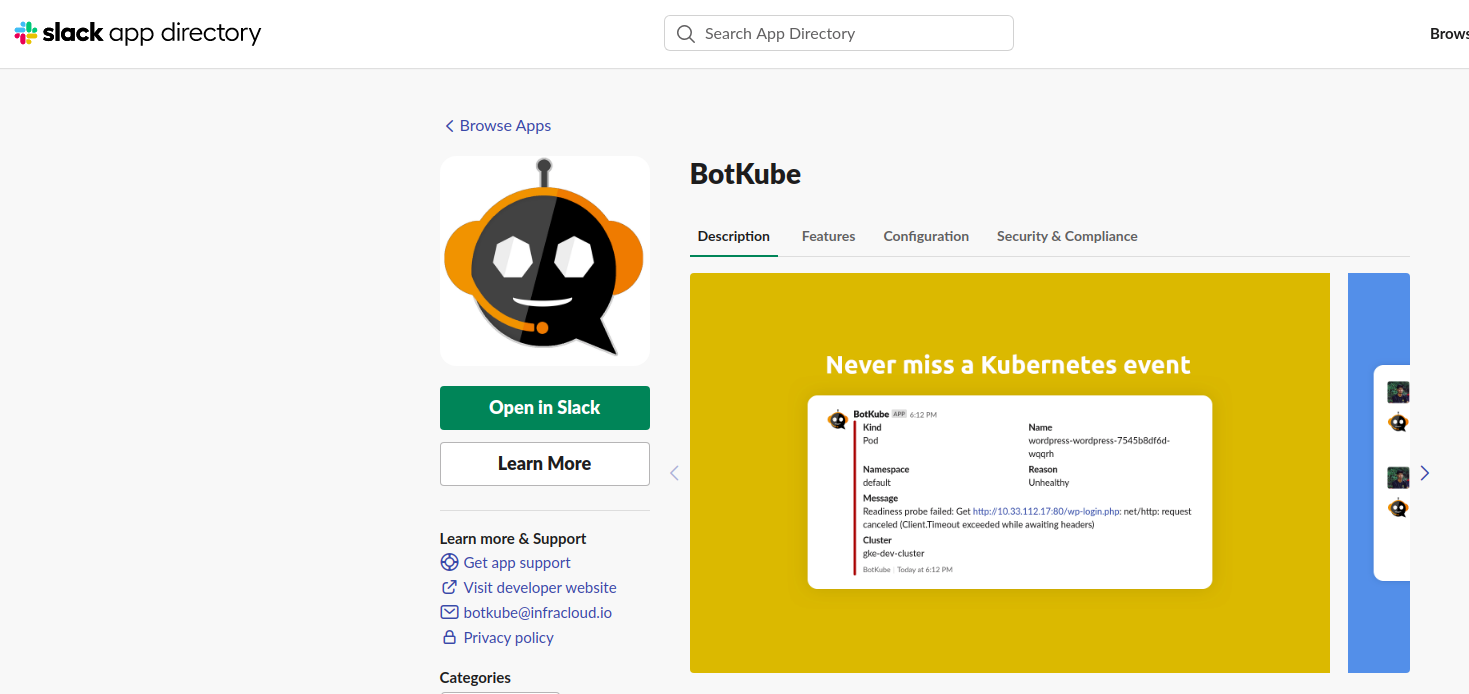Click the search magnifier icon
Screen dimensions: 1469x694
pos(685,34)
